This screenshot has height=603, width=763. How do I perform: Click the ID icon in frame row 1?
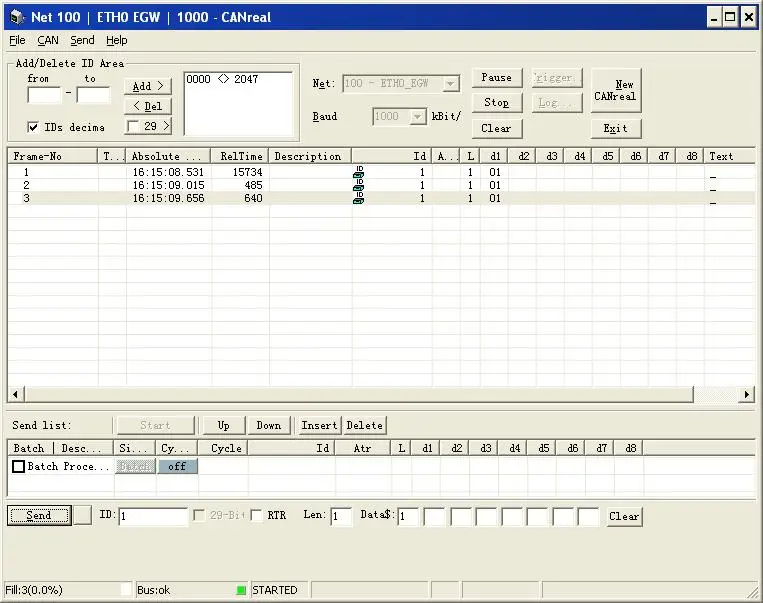pyautogui.click(x=359, y=172)
